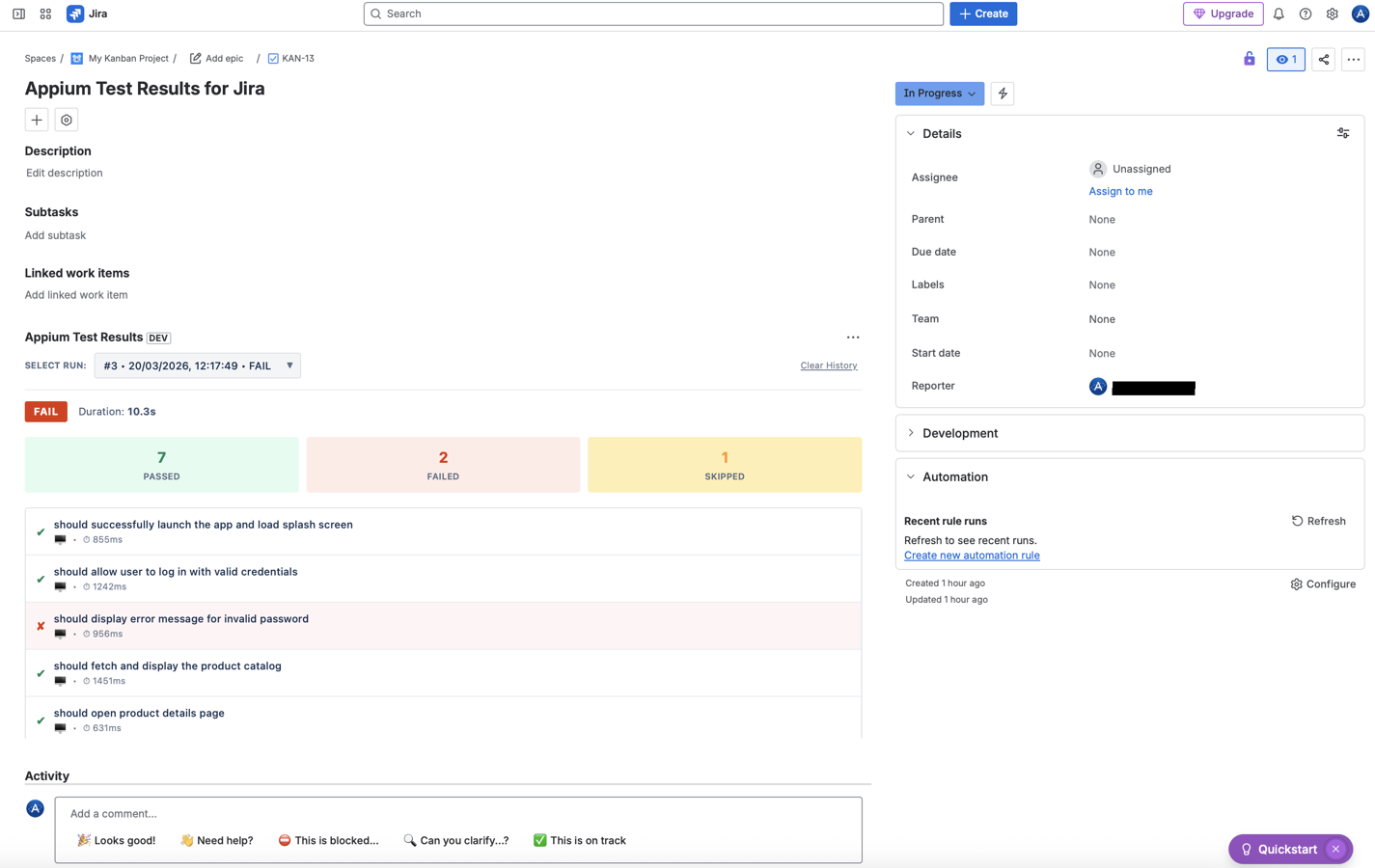Click the Assign to me link
The width and height of the screenshot is (1375, 868).
[x=1120, y=191]
